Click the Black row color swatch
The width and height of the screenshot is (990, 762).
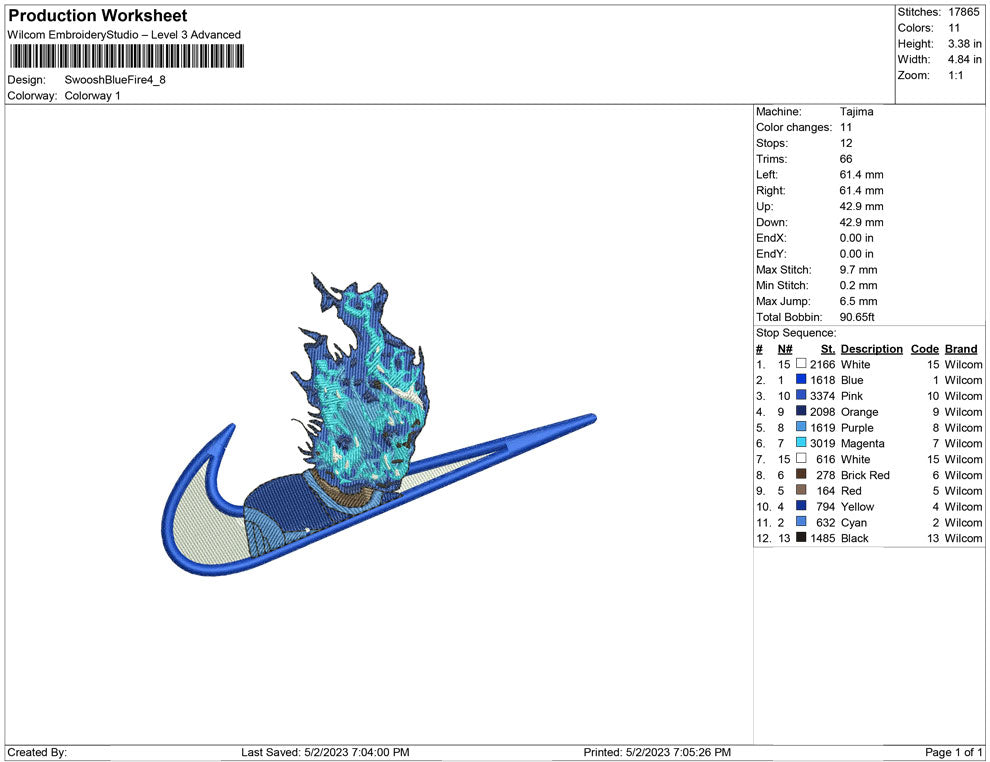(801, 537)
